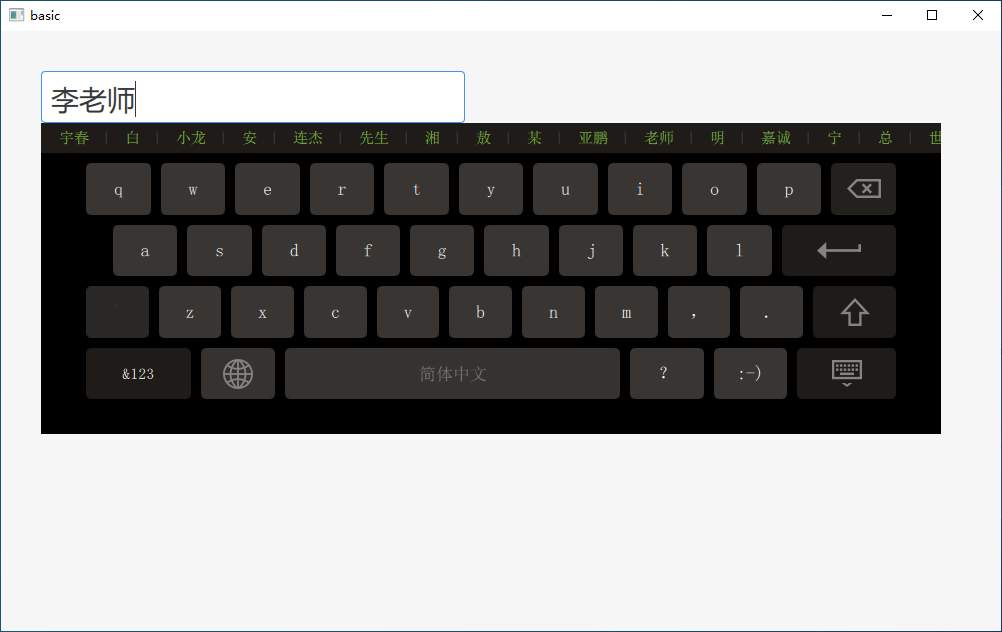Hit the enter arrow key
The width and height of the screenshot is (1002, 632).
click(x=838, y=250)
